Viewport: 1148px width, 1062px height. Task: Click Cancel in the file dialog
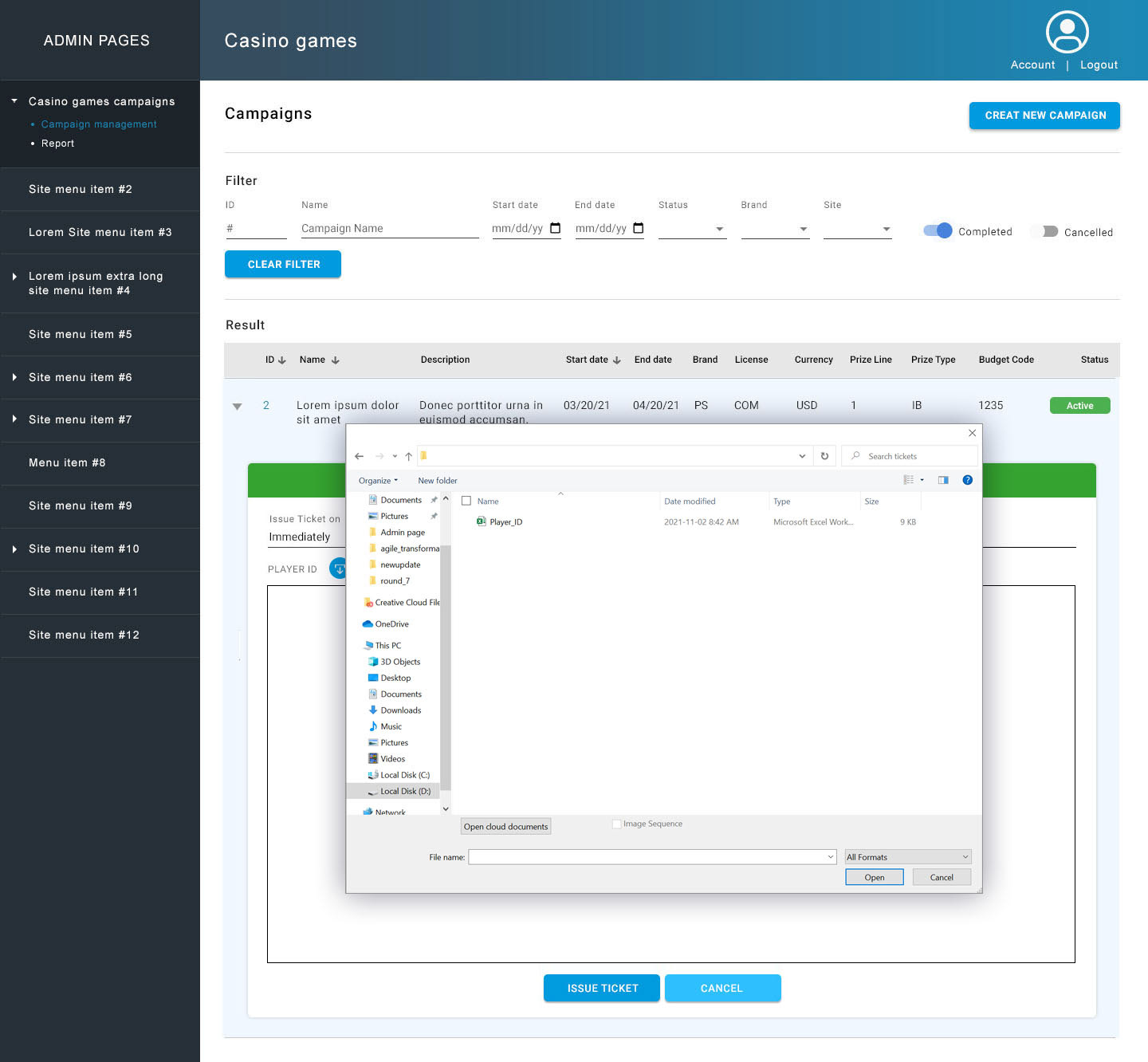[942, 877]
